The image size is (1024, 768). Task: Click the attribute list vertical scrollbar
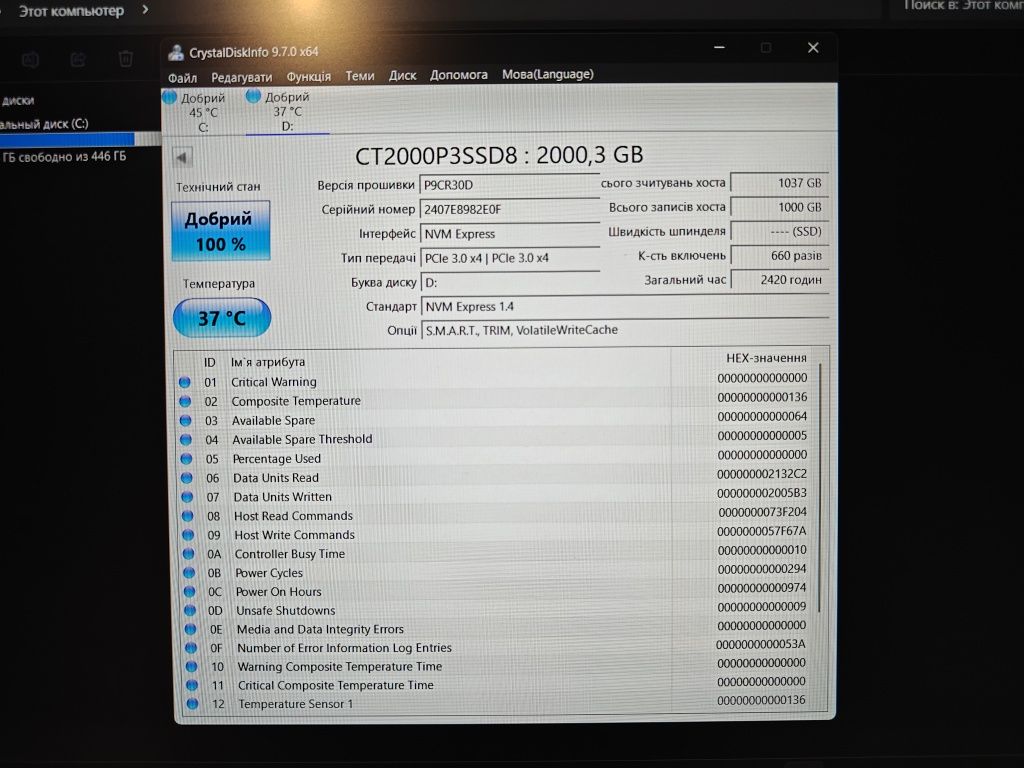coord(820,490)
